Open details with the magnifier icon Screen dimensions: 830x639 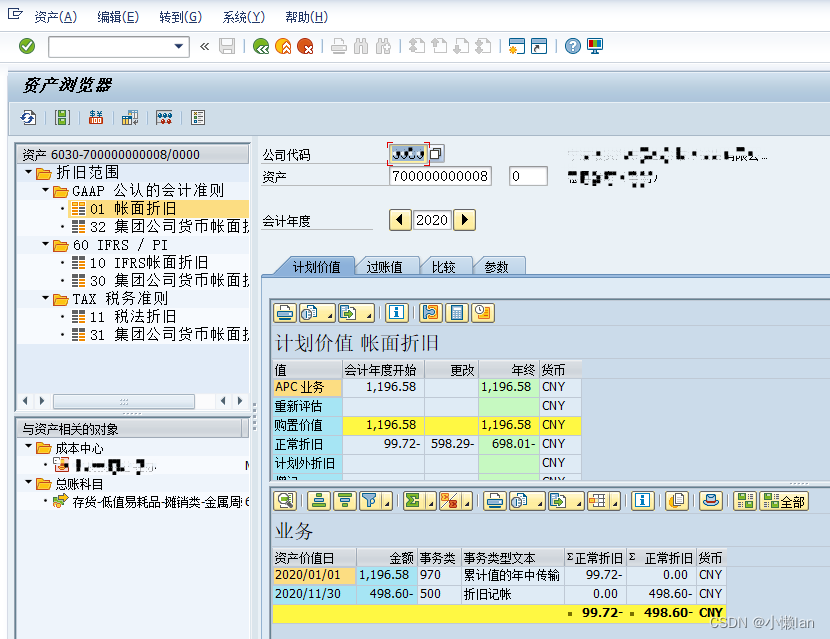(x=283, y=502)
